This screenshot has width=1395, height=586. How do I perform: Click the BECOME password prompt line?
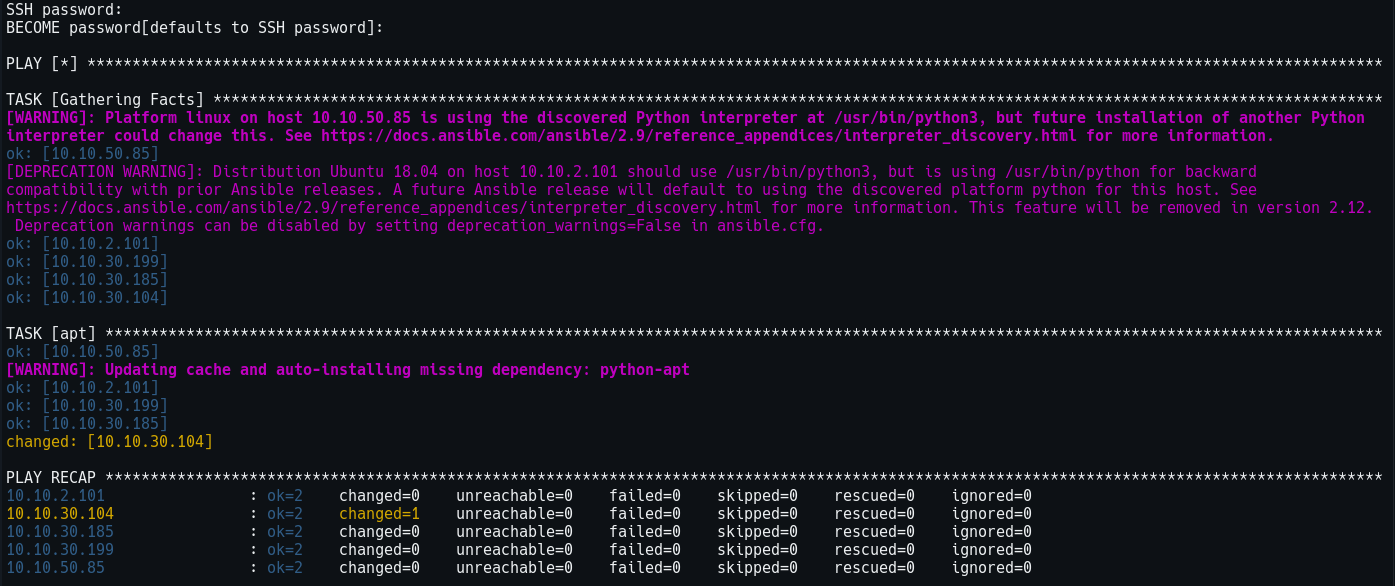[195, 28]
